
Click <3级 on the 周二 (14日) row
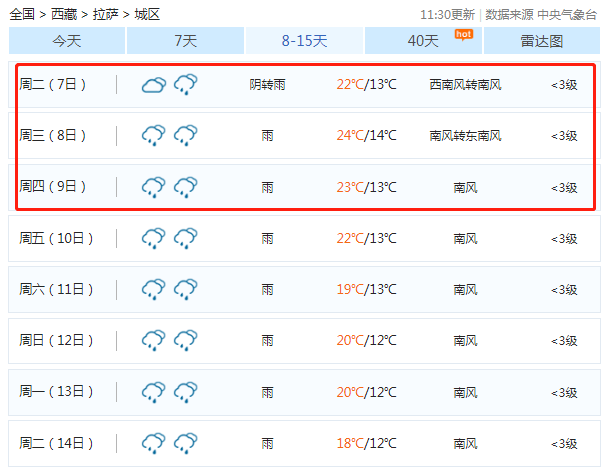[564, 444]
